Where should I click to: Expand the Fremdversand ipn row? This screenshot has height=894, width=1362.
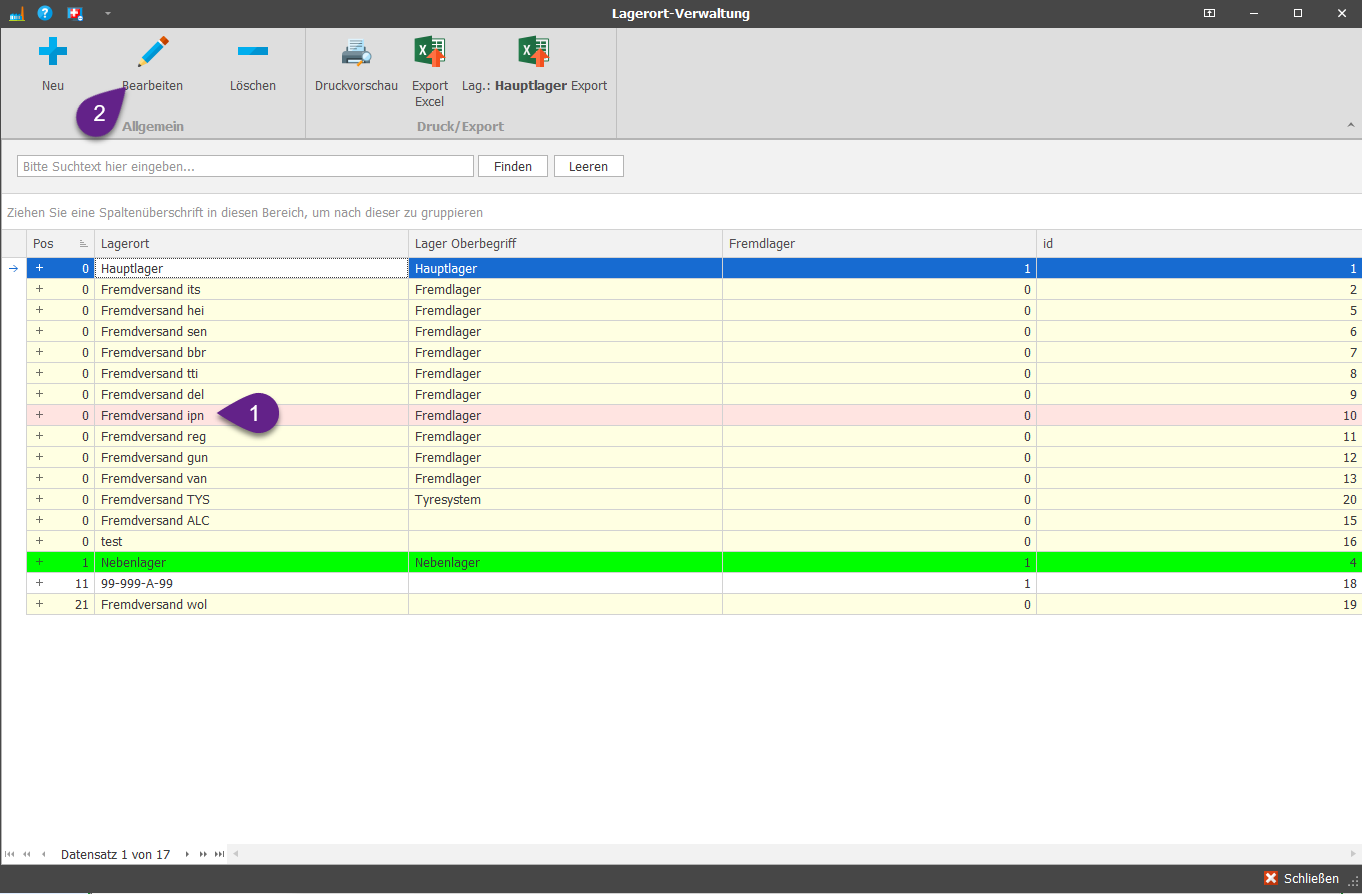tap(40, 415)
